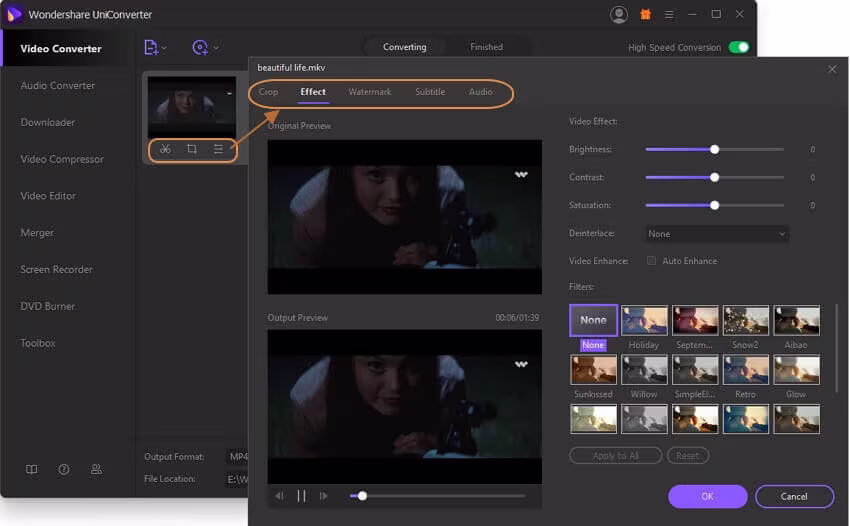Click the Cancel button

point(794,496)
